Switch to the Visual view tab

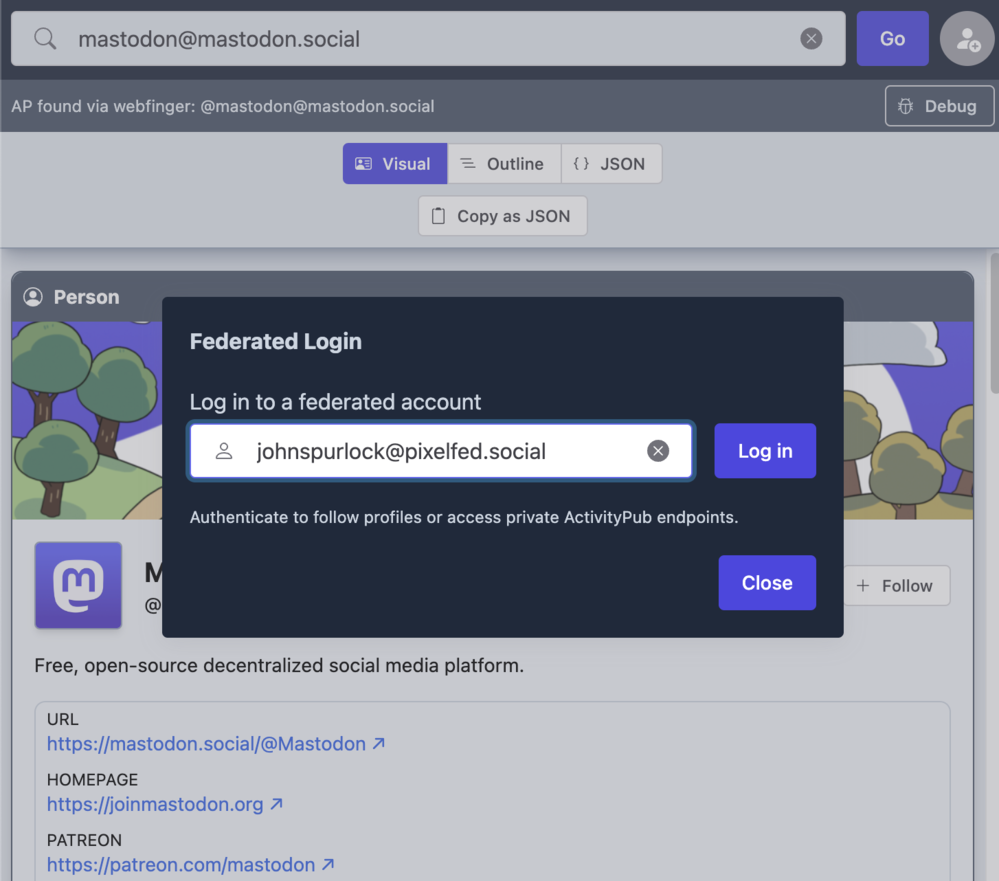click(x=394, y=164)
